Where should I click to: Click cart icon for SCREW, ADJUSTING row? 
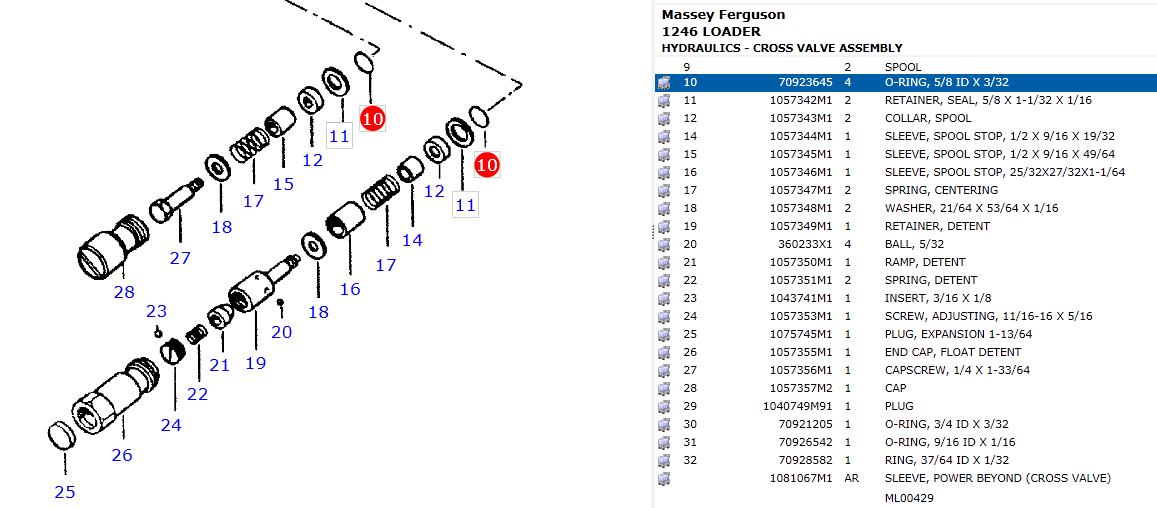tap(663, 316)
